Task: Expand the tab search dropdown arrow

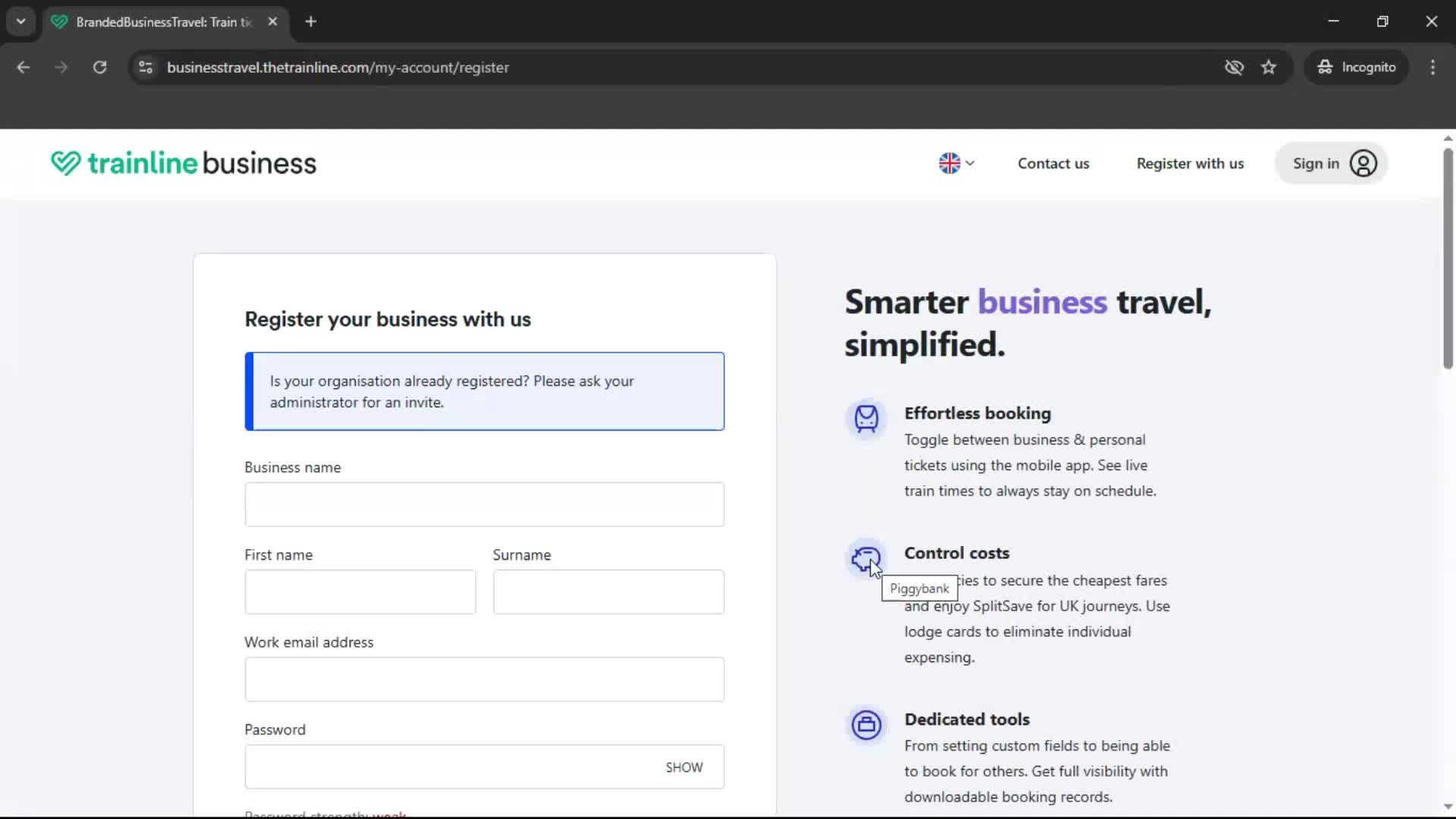Action: tap(20, 21)
